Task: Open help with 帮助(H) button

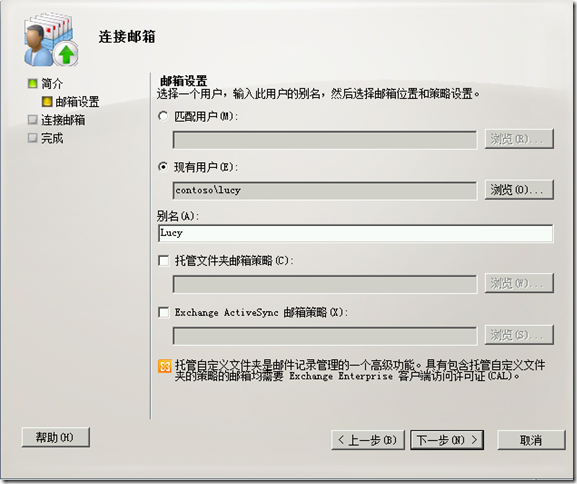Action: pos(56,437)
